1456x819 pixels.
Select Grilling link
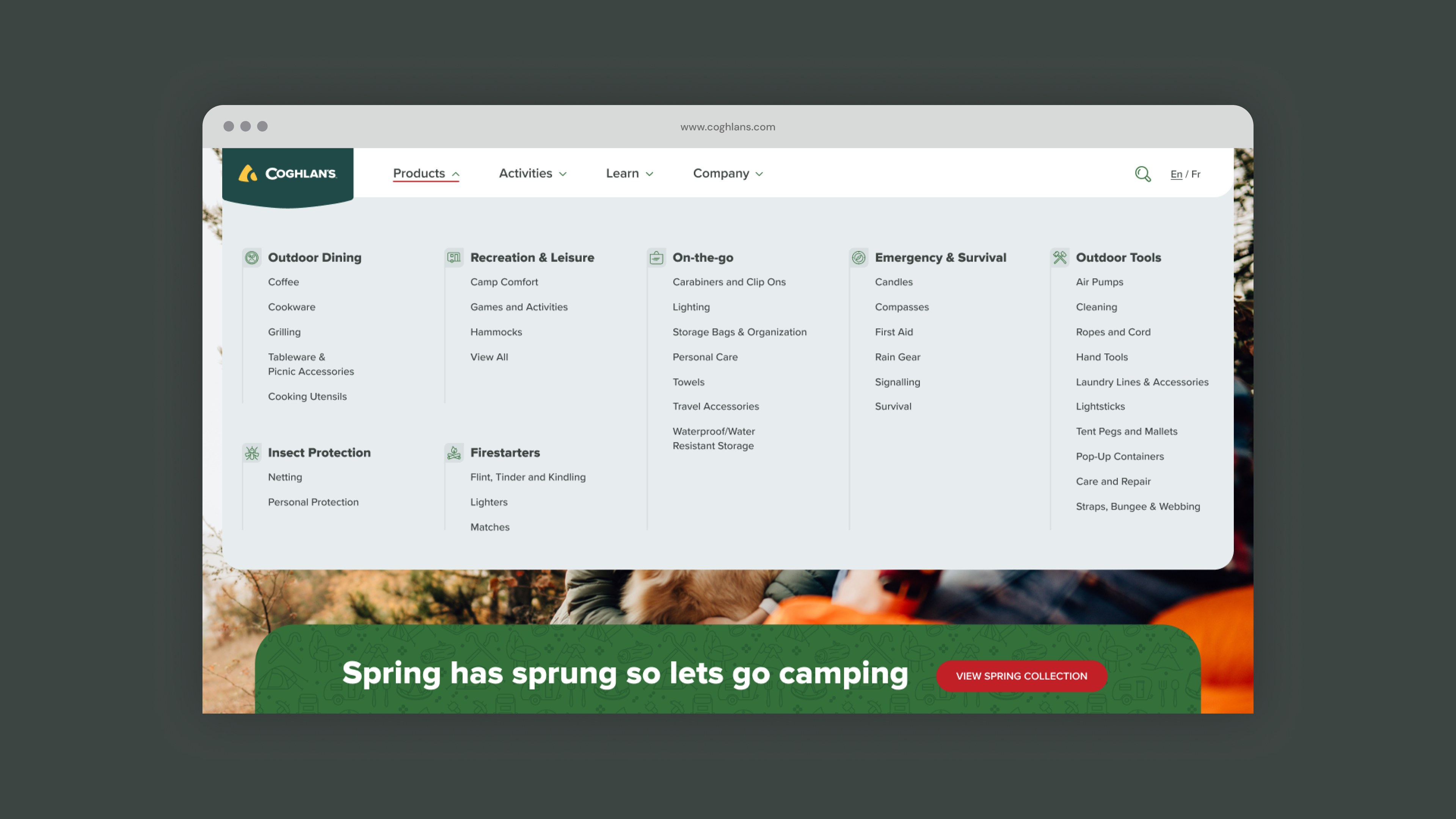click(x=284, y=332)
